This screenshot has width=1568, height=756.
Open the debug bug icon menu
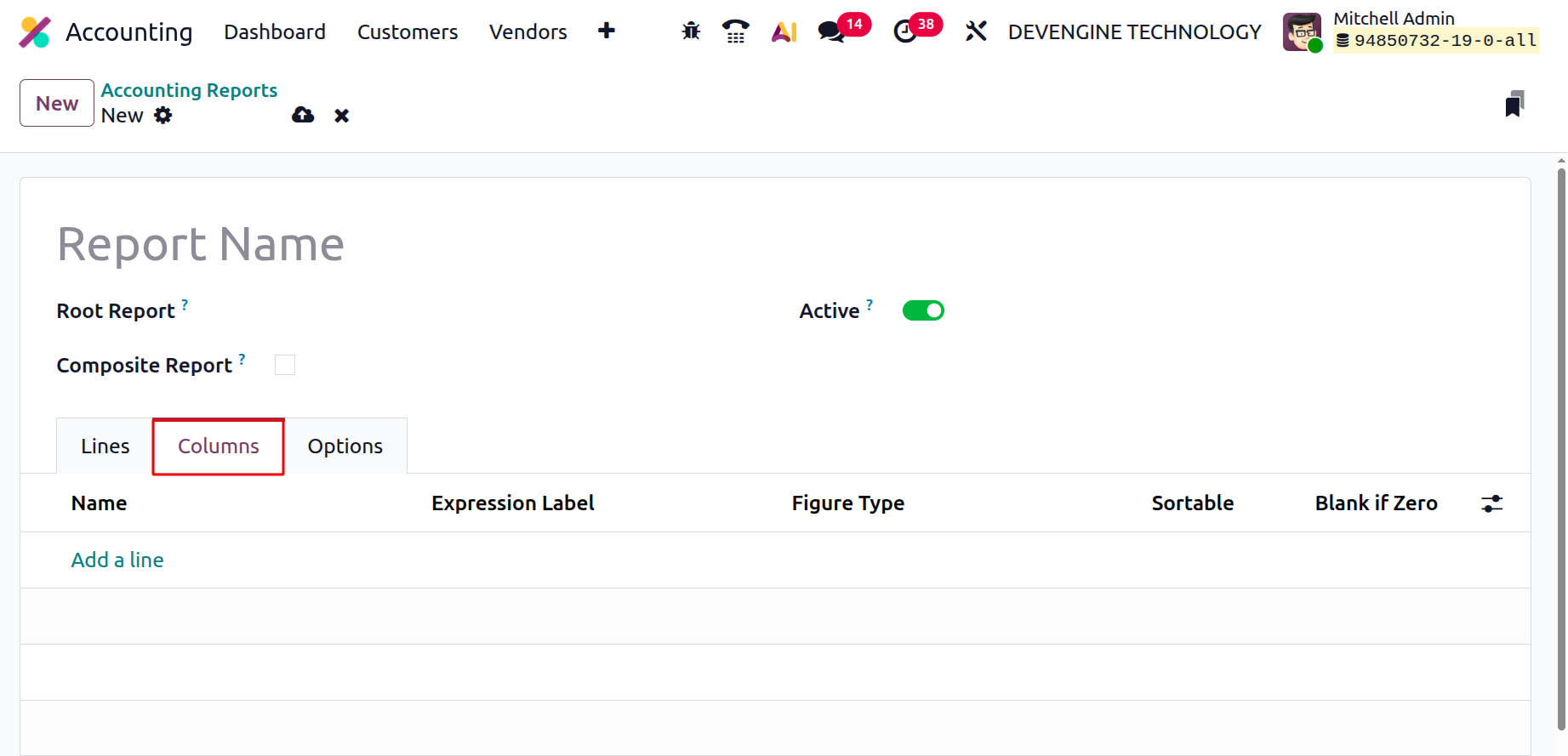tap(691, 31)
